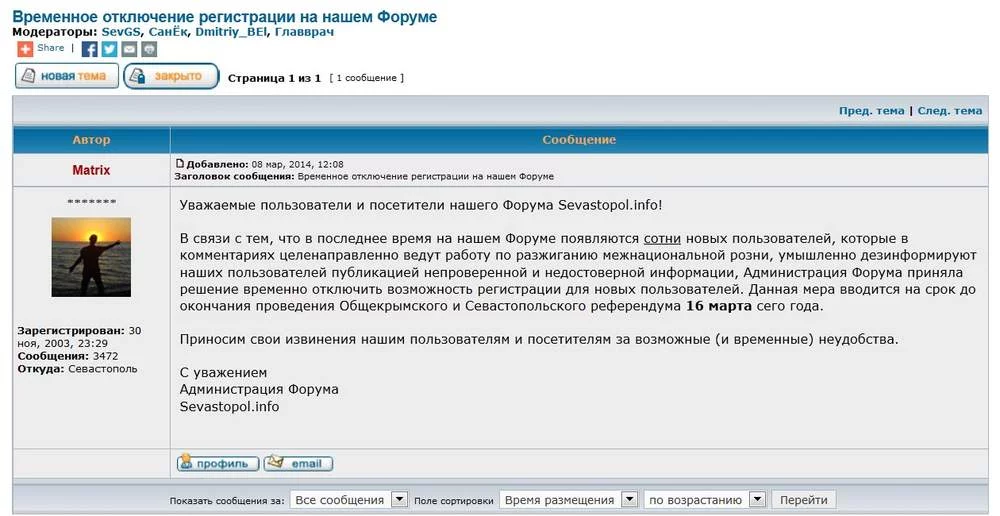The image size is (1000, 516).
Task: Click Откуда: Севастополь text
Action: pos(77,369)
